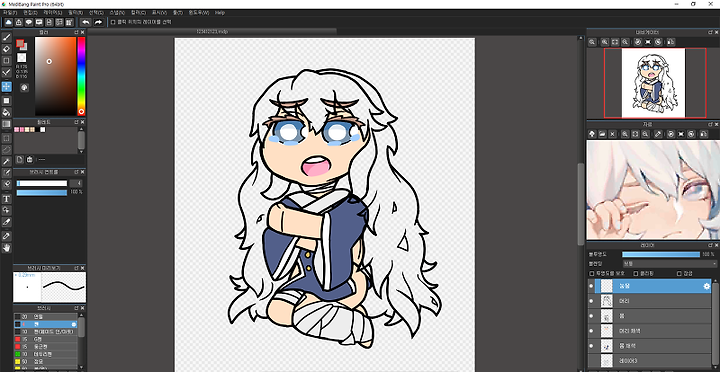Open the 파일(F) menu

click(10, 13)
